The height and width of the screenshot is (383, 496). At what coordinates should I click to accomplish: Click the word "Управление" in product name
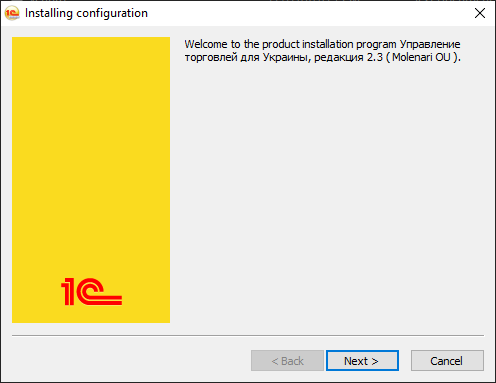(430, 44)
